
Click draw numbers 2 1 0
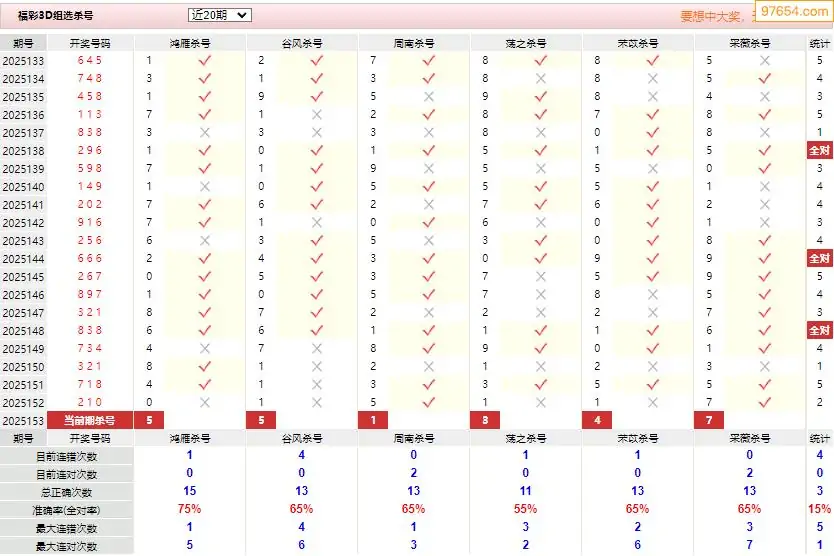(x=90, y=402)
